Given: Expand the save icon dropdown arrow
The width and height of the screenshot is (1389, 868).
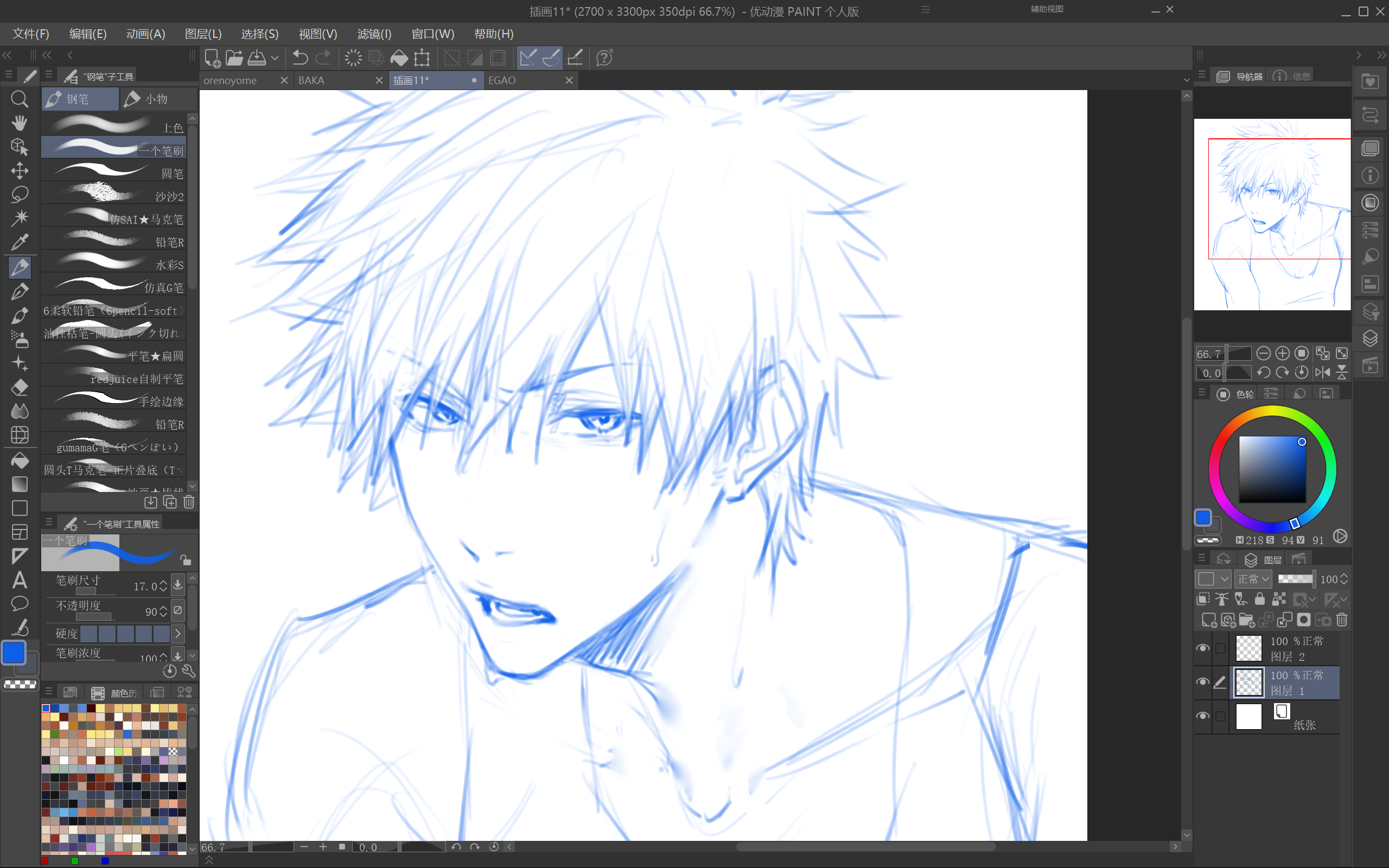Looking at the screenshot, I should [275, 58].
